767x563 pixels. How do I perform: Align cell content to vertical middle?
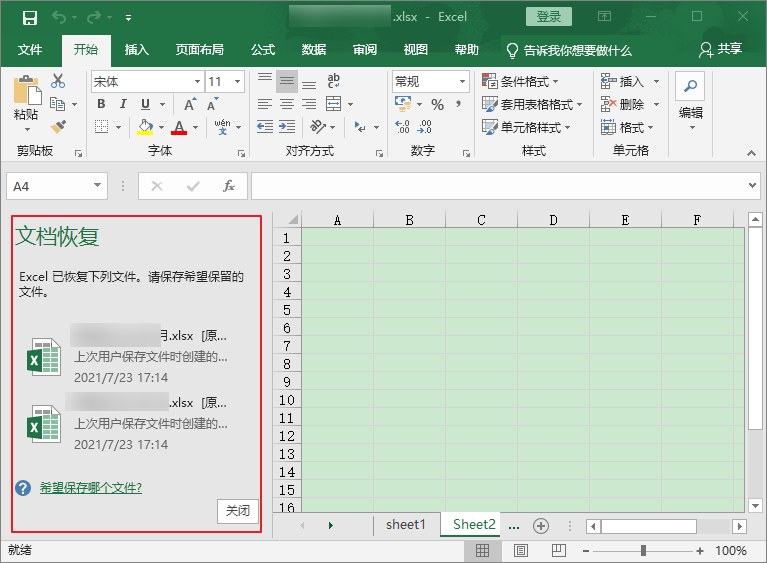coord(287,81)
